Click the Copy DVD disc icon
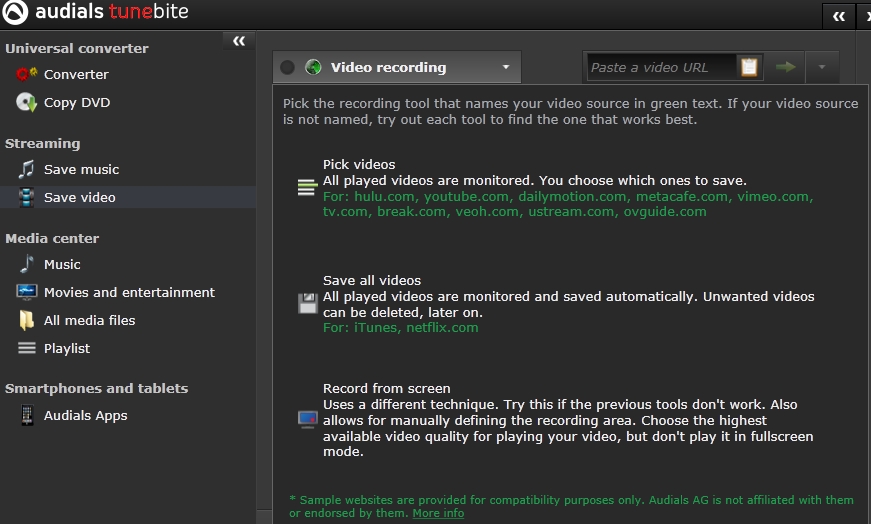This screenshot has height=524, width=871. coord(26,102)
